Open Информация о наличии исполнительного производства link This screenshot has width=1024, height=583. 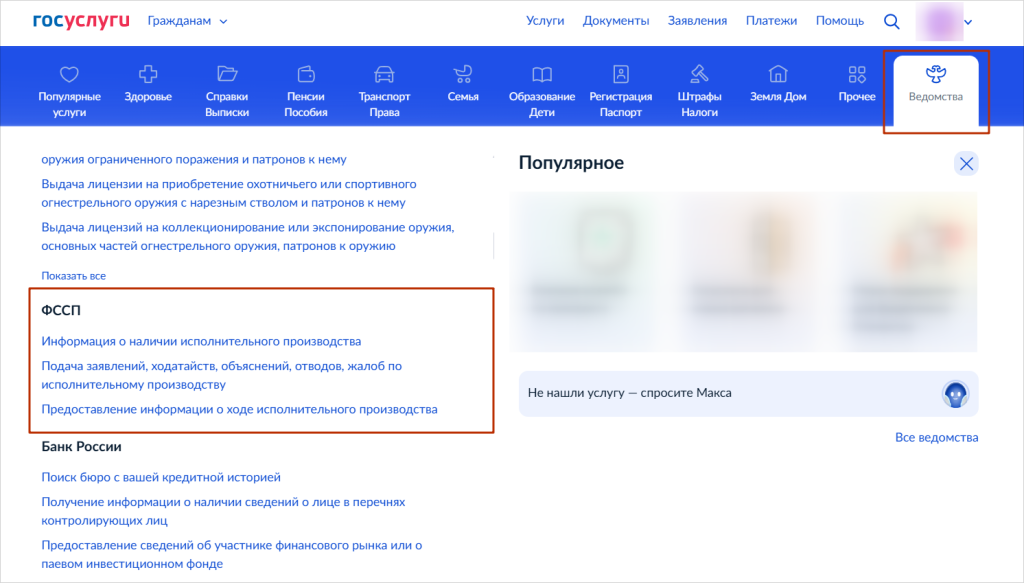pos(201,341)
